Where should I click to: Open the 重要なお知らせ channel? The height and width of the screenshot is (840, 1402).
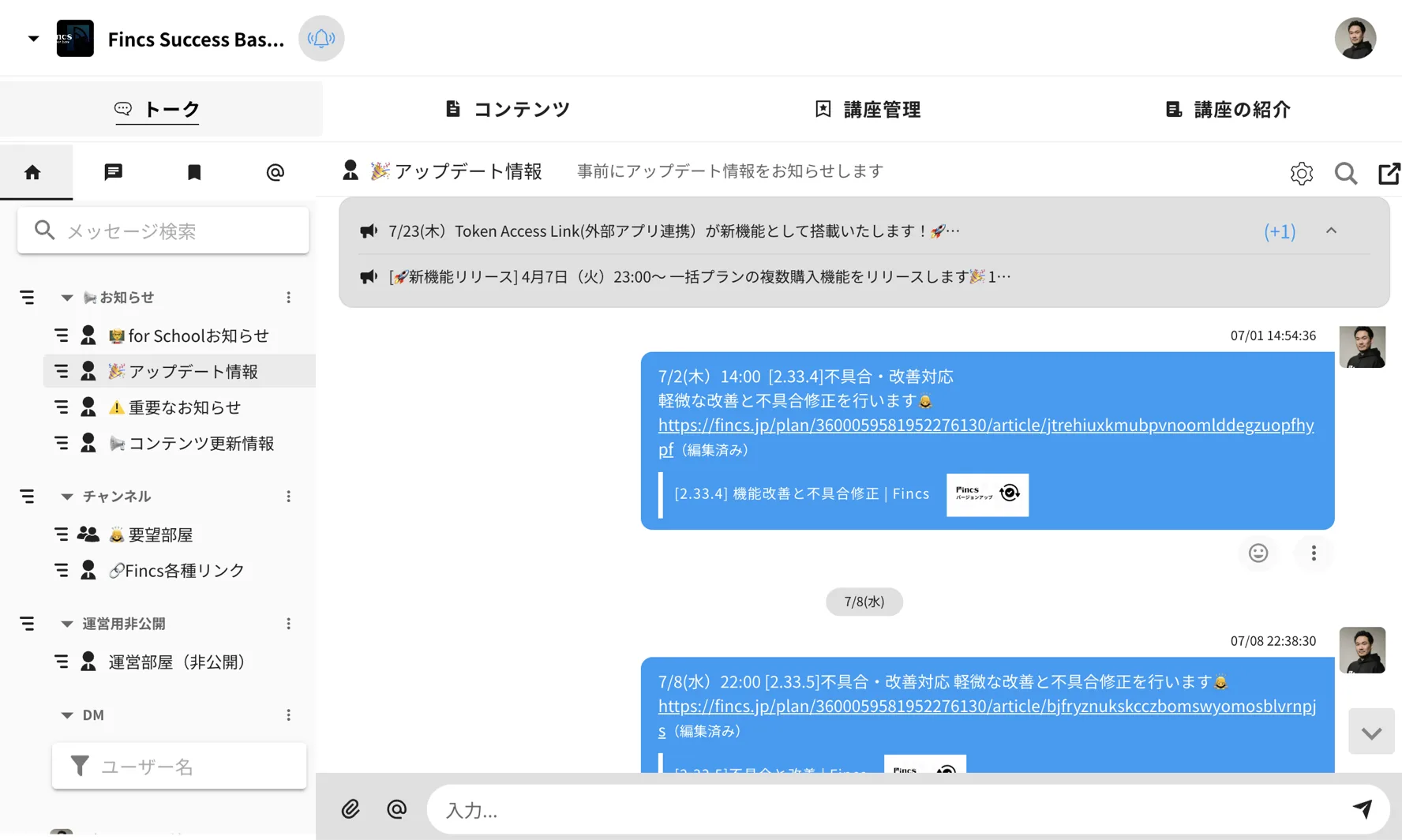click(x=175, y=407)
